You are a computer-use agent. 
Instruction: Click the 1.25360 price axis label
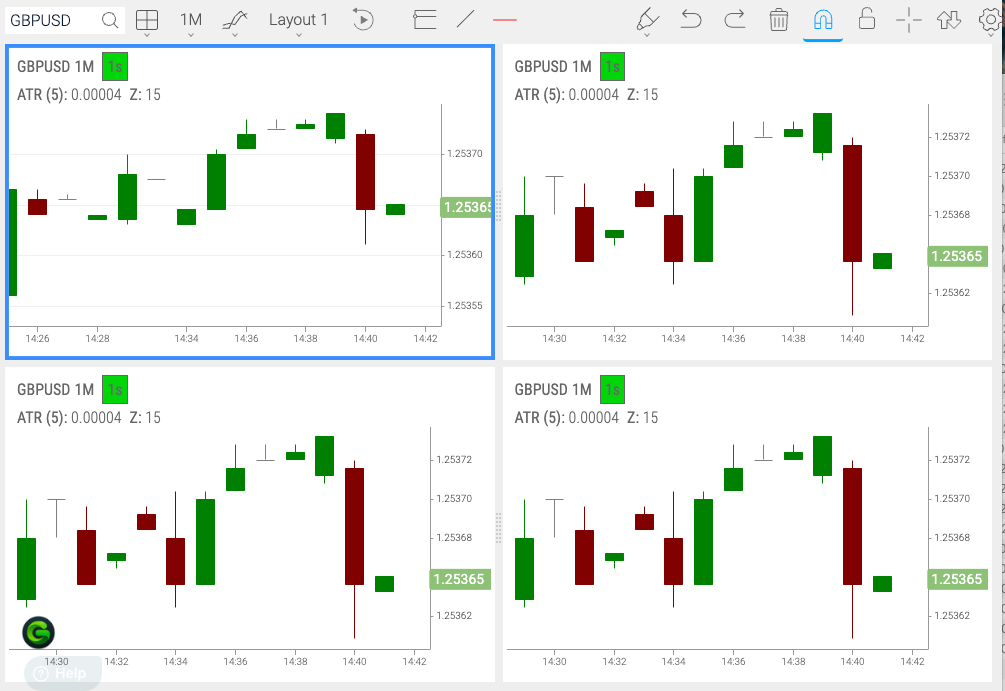click(465, 255)
